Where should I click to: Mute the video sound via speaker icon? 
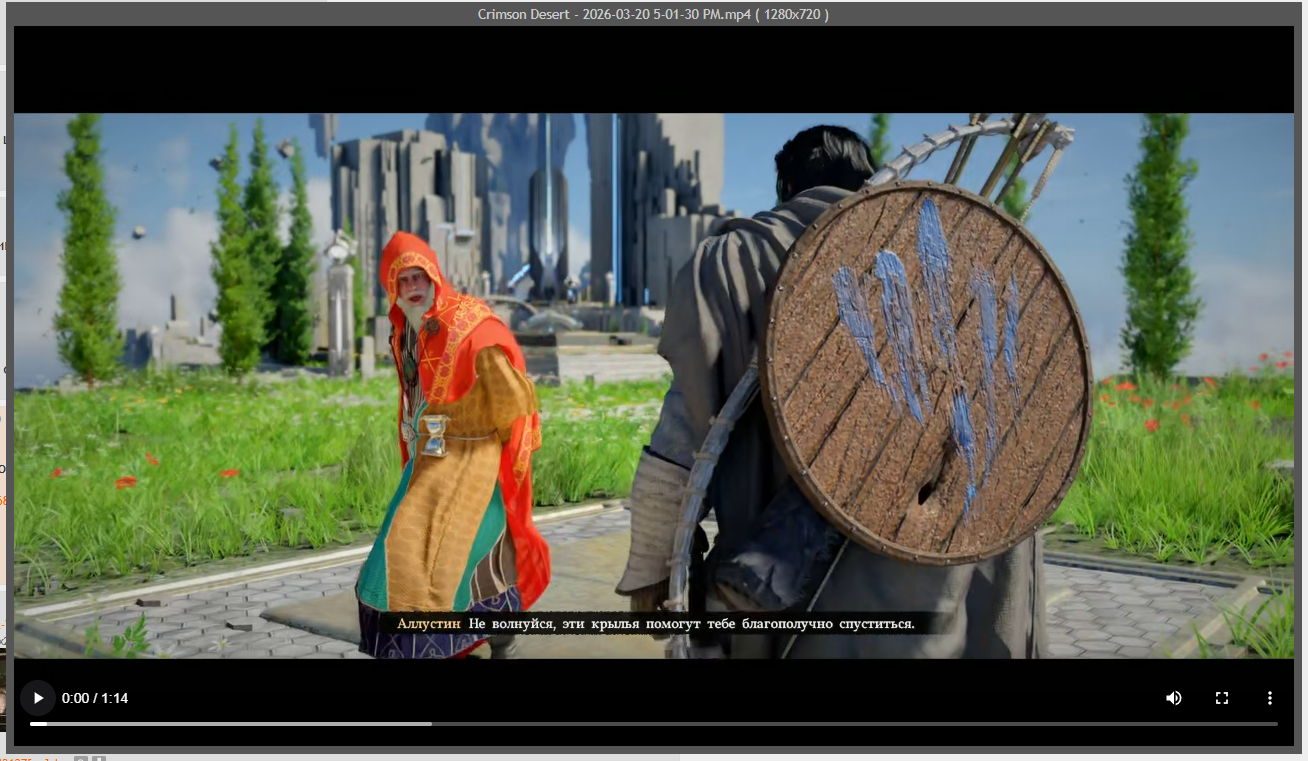(x=1174, y=698)
